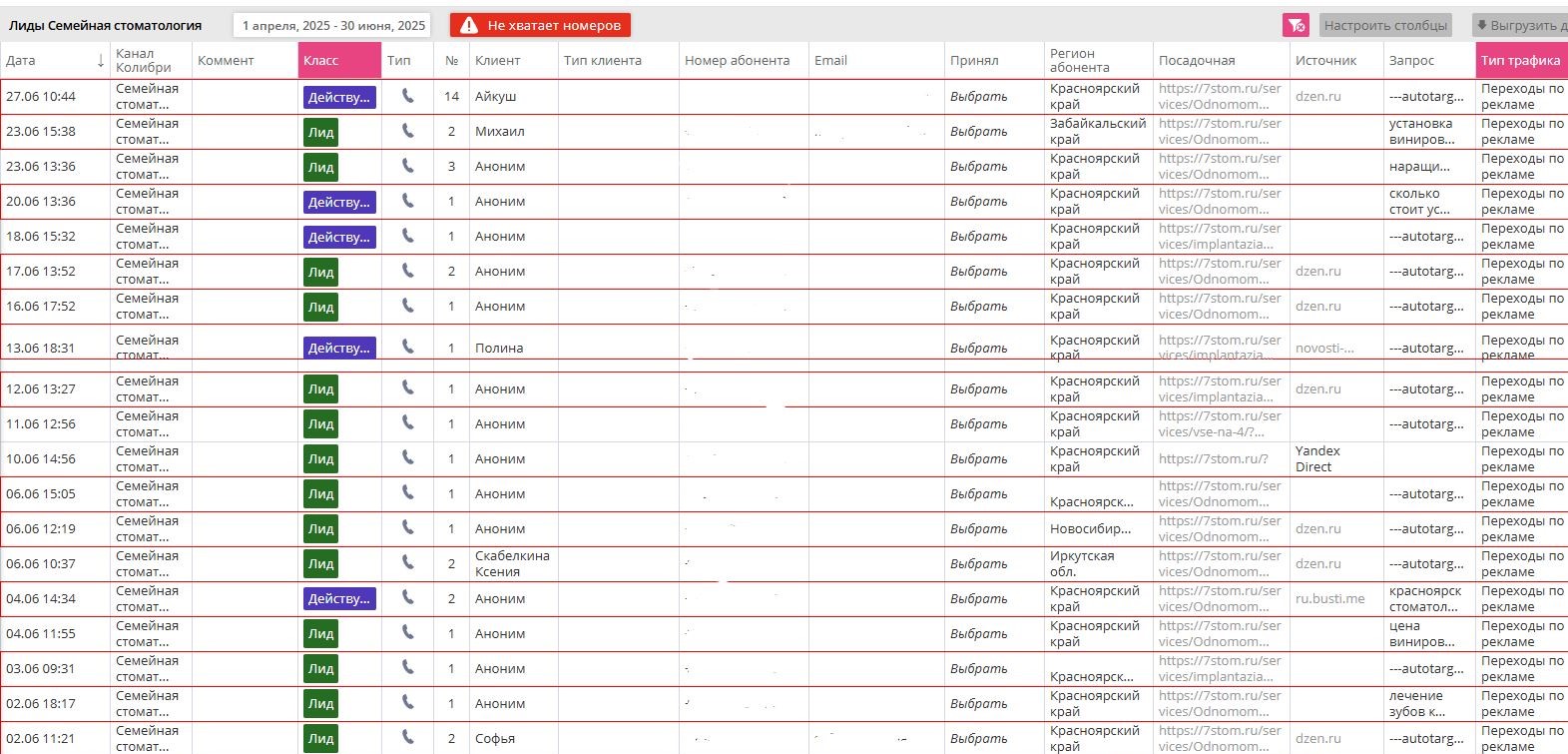Open "Выбрать" selector in Михаил row
The height and width of the screenshot is (754, 1568).
(978, 132)
